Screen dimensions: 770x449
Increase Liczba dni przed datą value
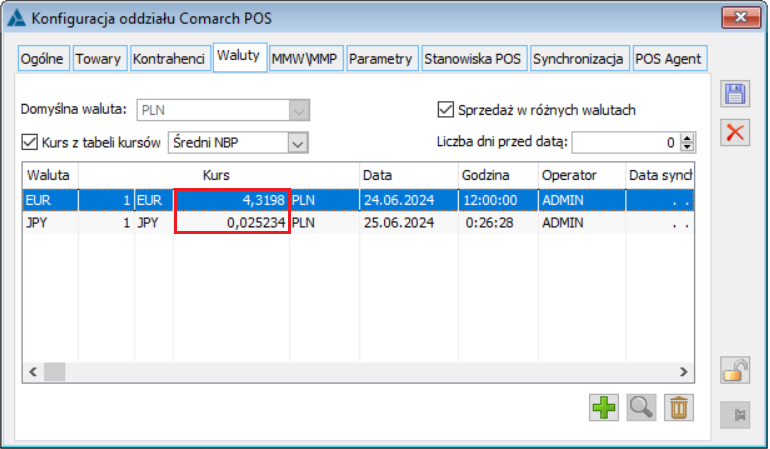688,138
